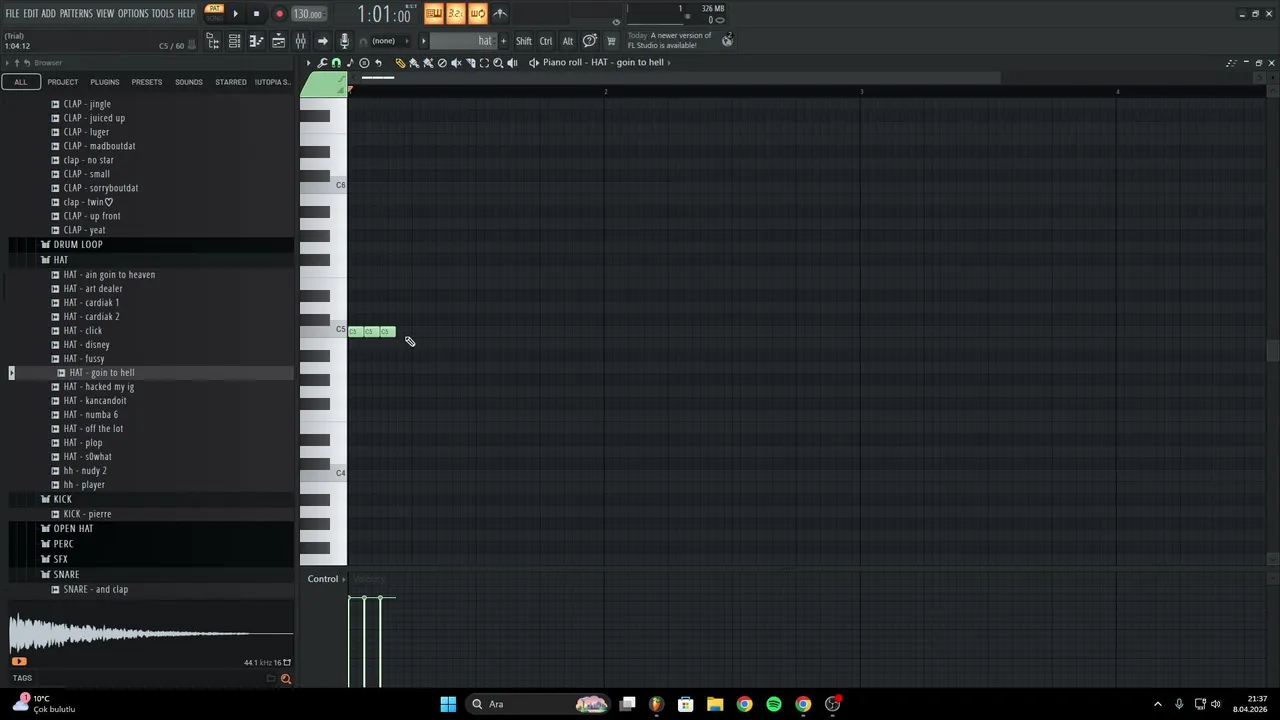Viewport: 1280px width, 720px height.
Task: Click the circular stamp icon in piano roll toolbar
Action: coord(364,63)
